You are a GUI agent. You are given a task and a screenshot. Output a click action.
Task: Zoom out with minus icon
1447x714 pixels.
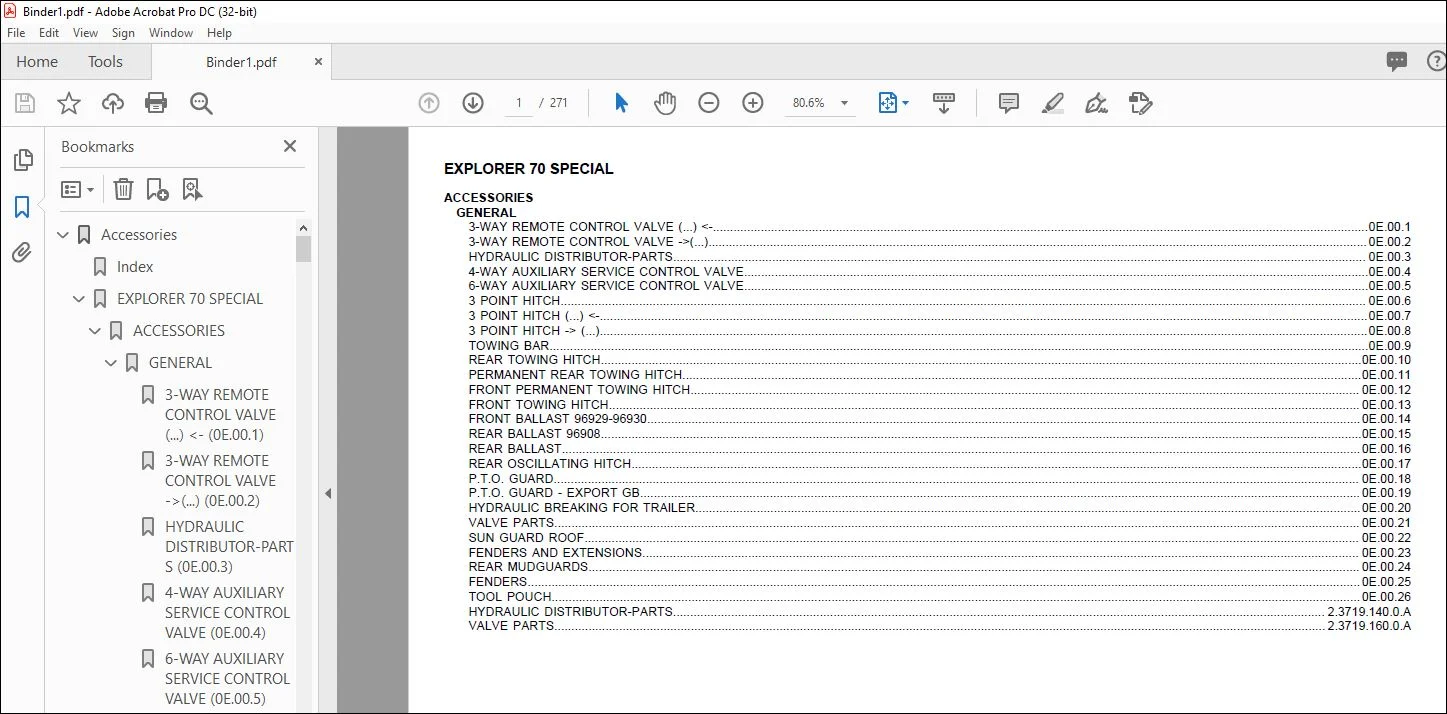click(709, 103)
